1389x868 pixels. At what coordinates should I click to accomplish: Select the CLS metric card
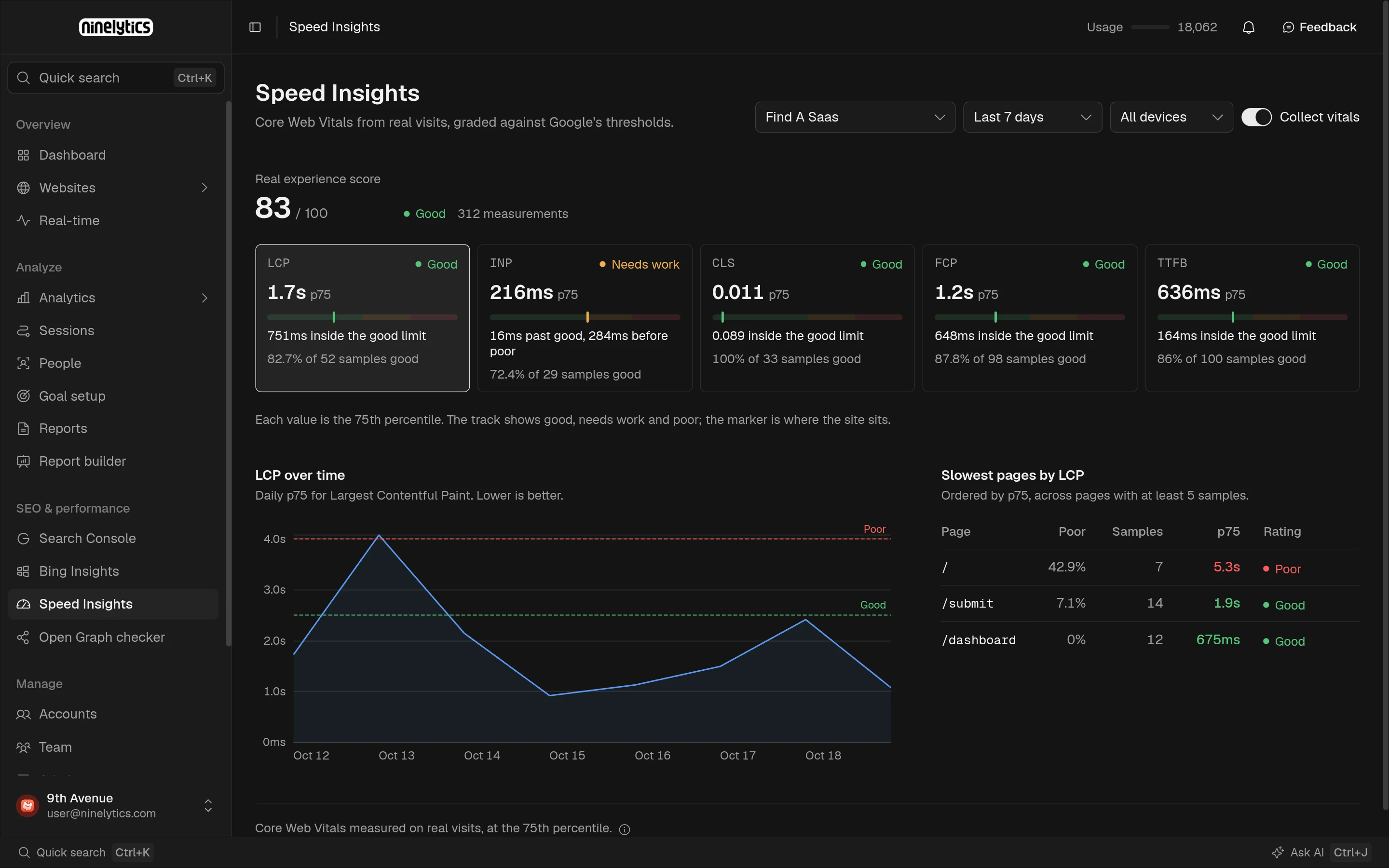pos(807,318)
